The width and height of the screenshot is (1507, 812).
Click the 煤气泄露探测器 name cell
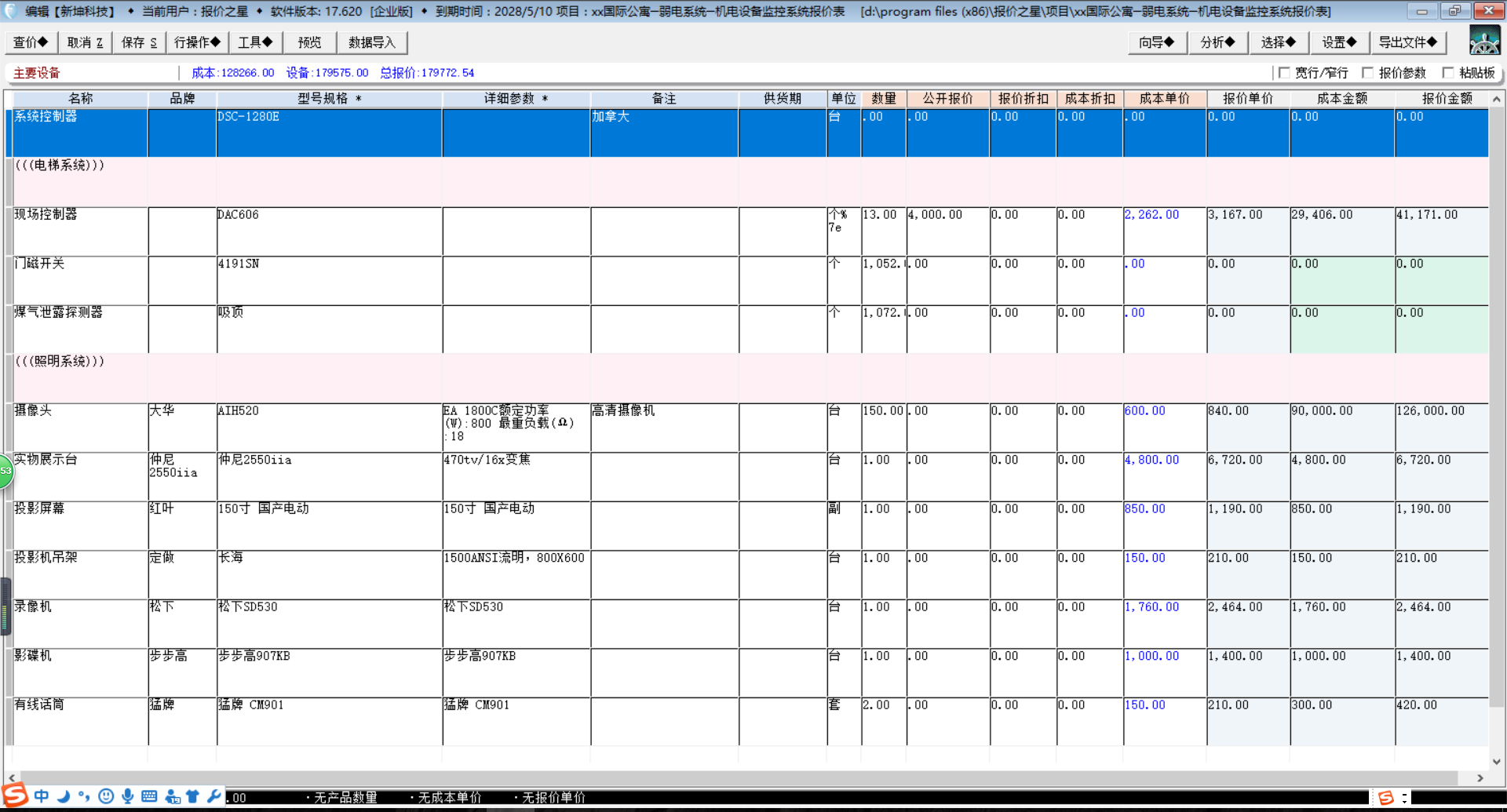[x=80, y=329]
